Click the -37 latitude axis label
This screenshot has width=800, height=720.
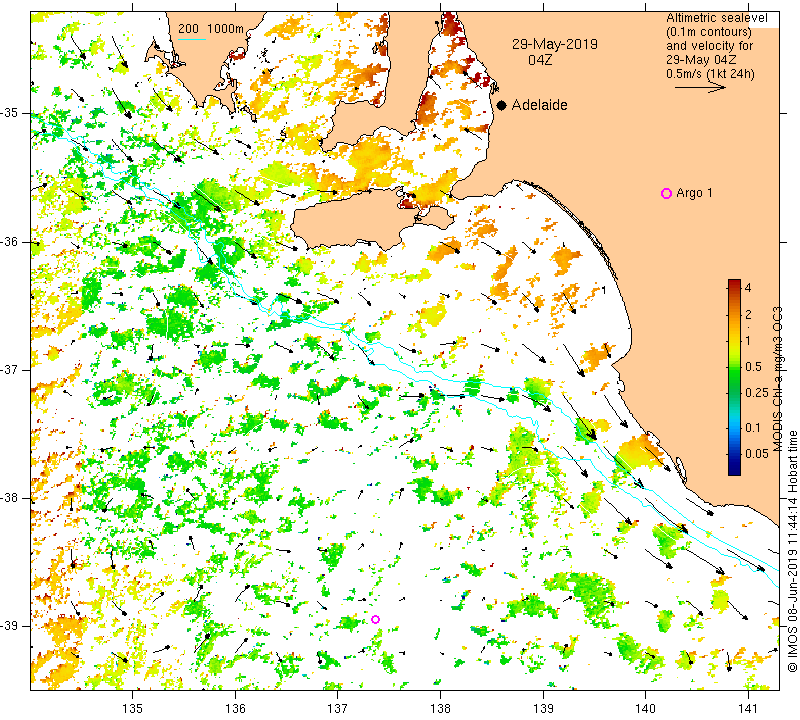click(x=10, y=368)
